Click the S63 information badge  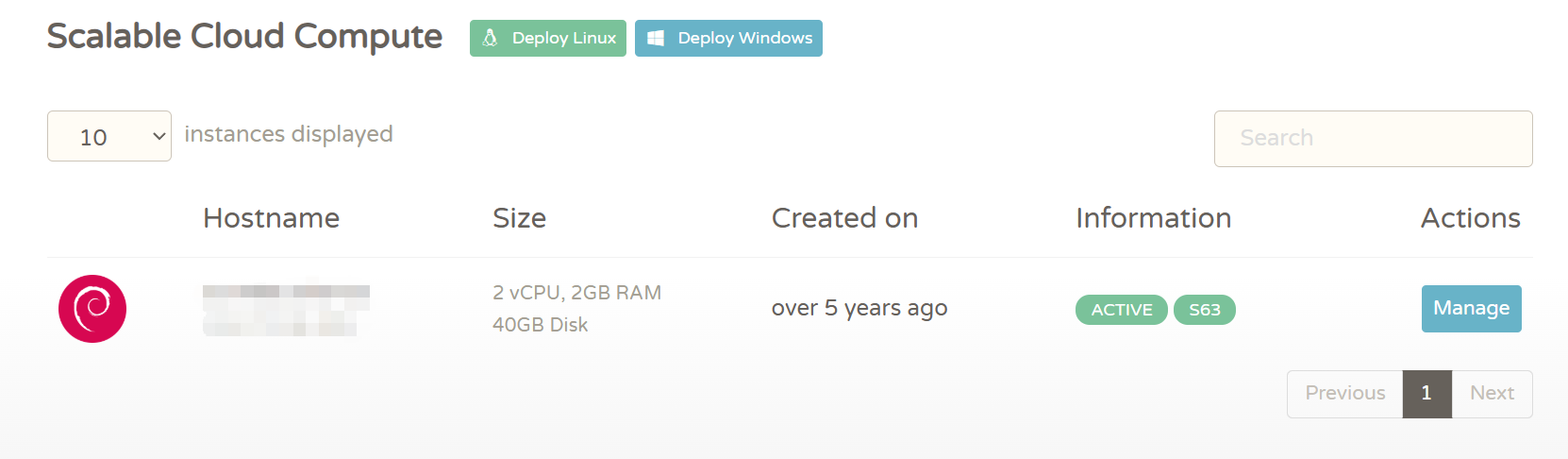point(1205,310)
